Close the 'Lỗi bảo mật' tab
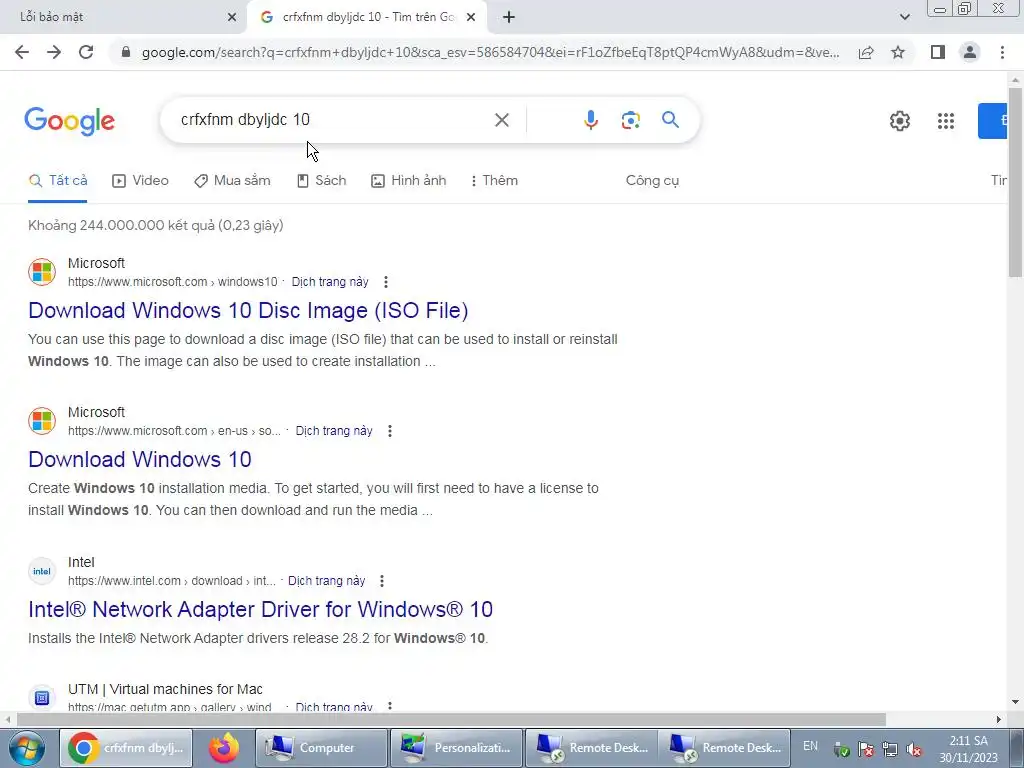Screen dimensions: 1024x768 232,17
